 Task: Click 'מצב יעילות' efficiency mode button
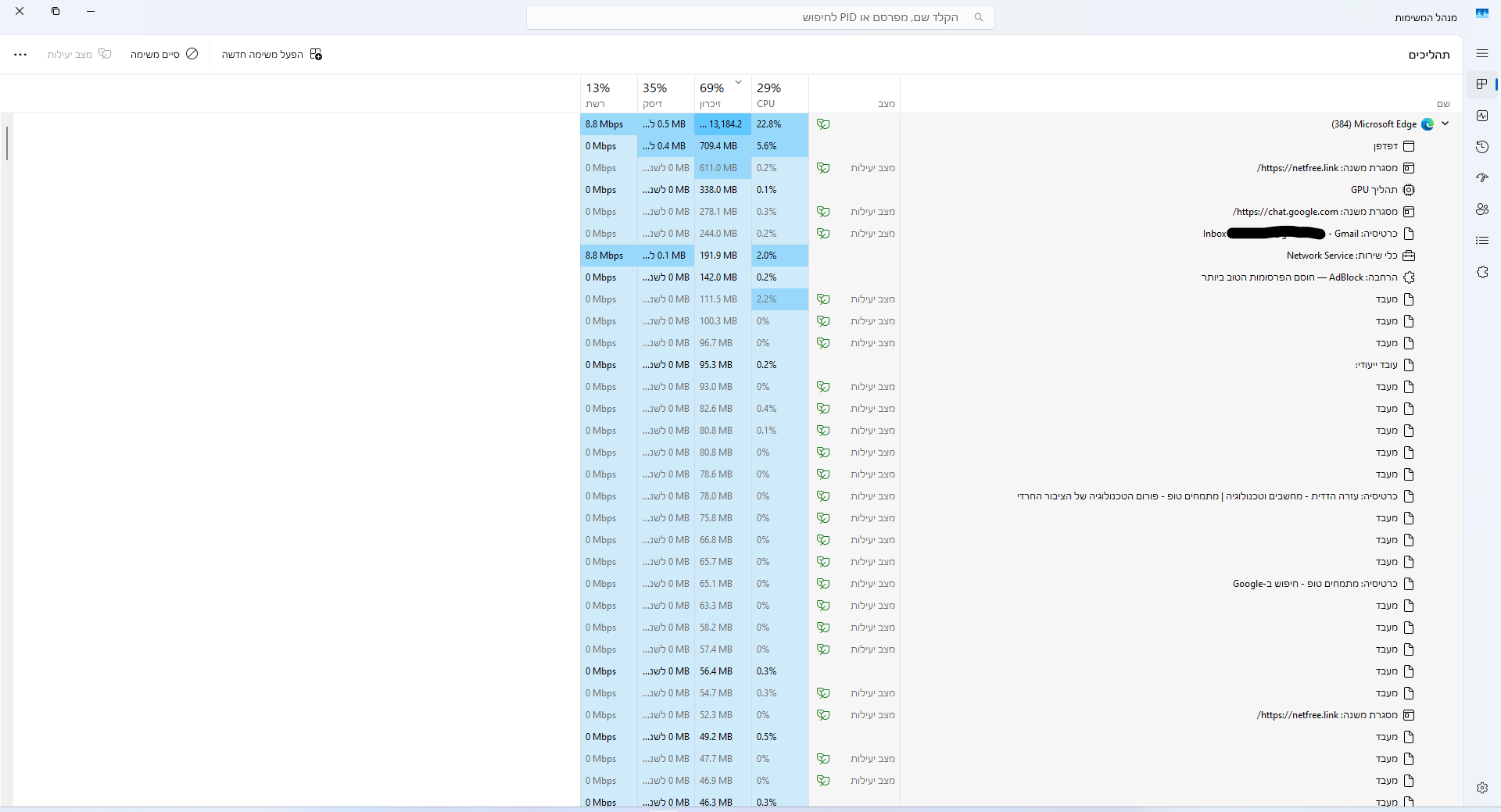79,54
